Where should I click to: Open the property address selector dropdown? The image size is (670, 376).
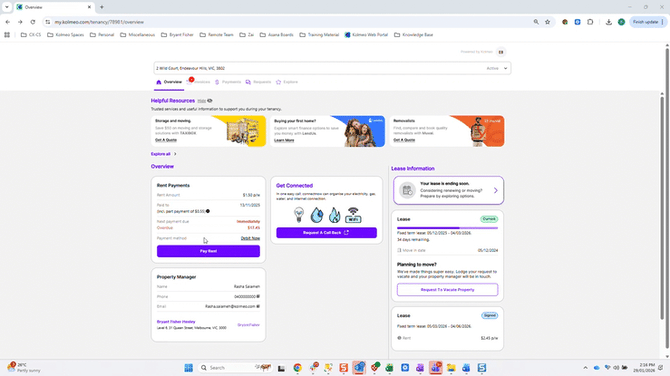(332, 68)
